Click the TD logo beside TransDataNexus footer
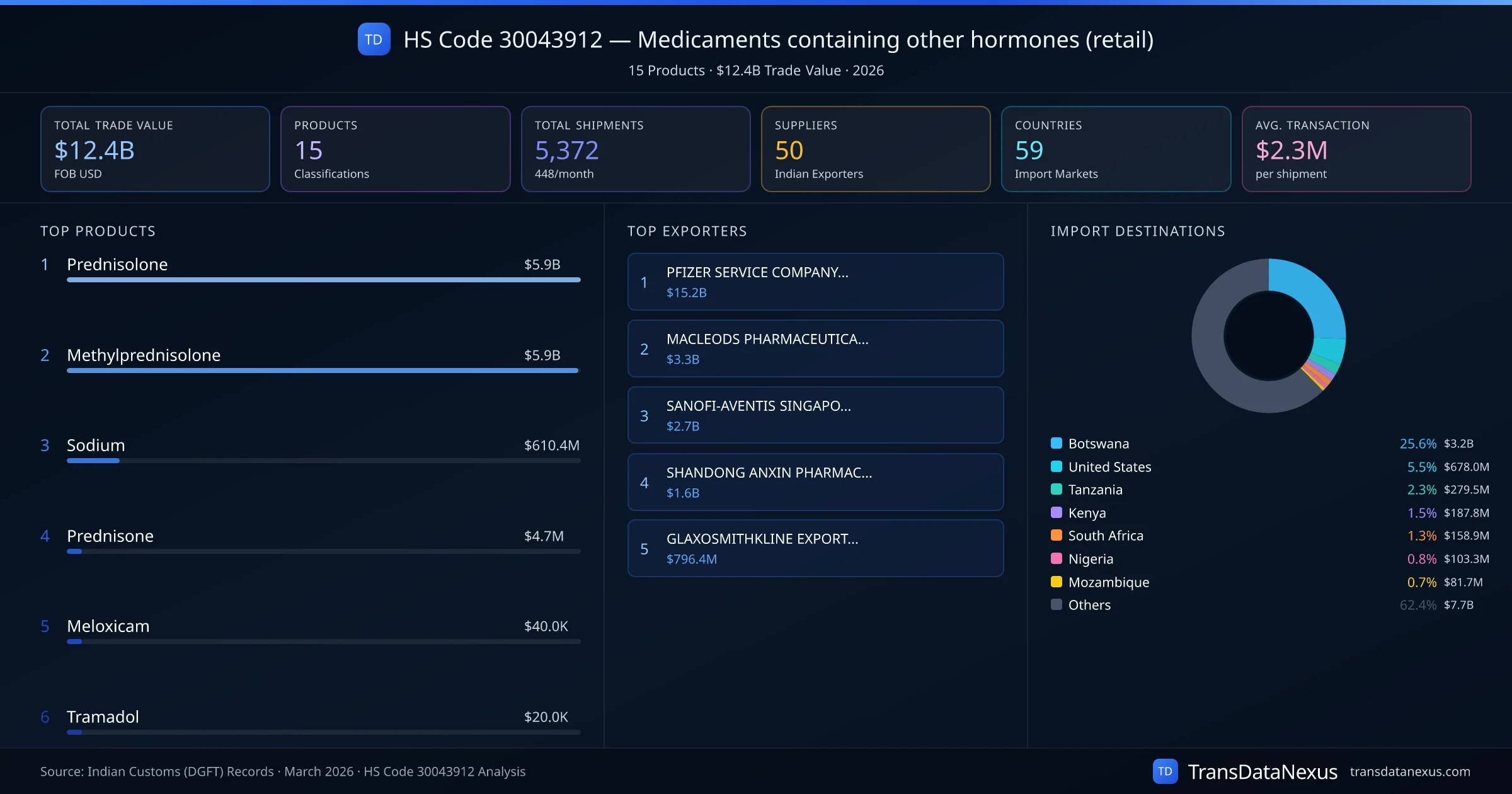The width and height of the screenshot is (1512, 794). tap(1164, 771)
